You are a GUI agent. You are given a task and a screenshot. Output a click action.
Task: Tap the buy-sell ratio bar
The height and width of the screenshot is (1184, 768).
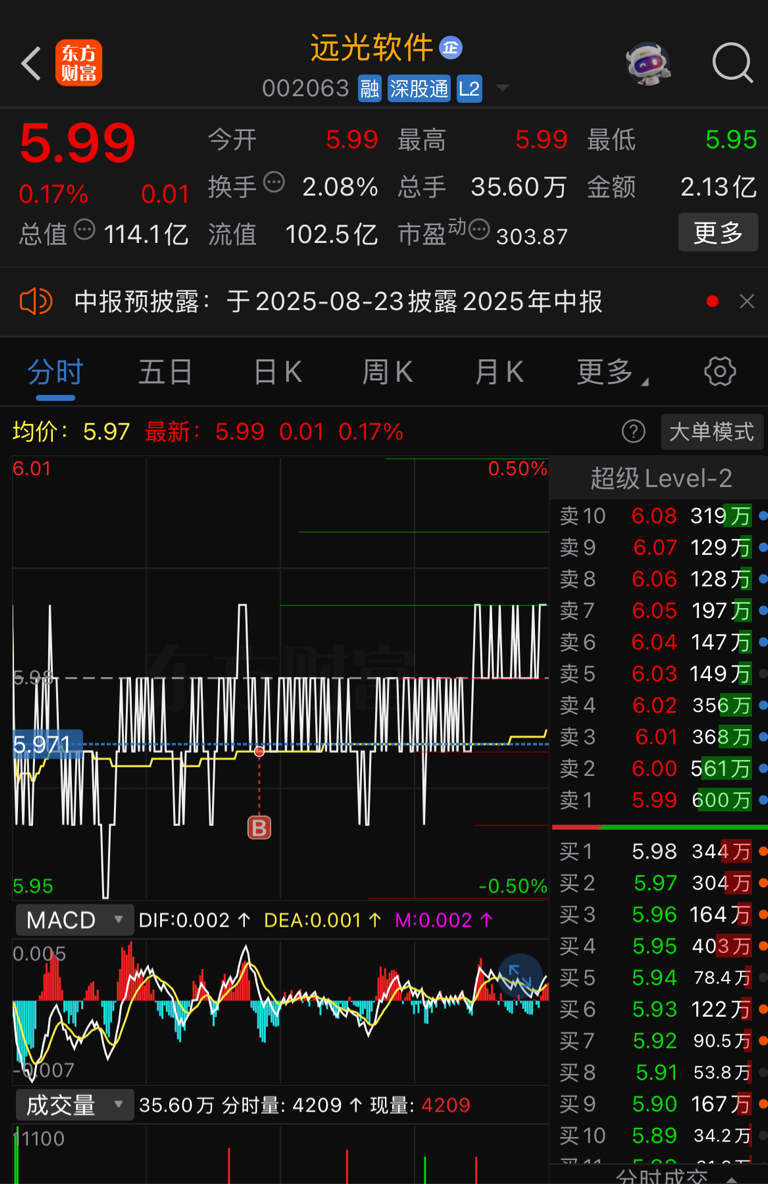660,828
